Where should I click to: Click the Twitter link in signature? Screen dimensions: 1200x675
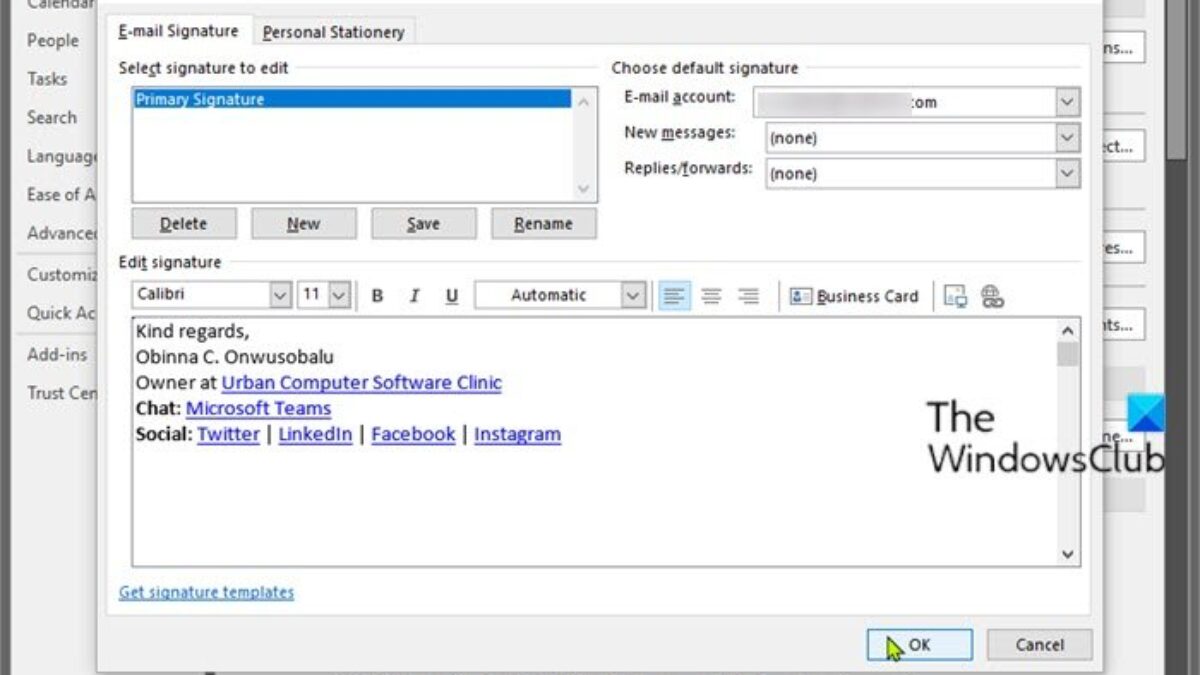pyautogui.click(x=228, y=434)
